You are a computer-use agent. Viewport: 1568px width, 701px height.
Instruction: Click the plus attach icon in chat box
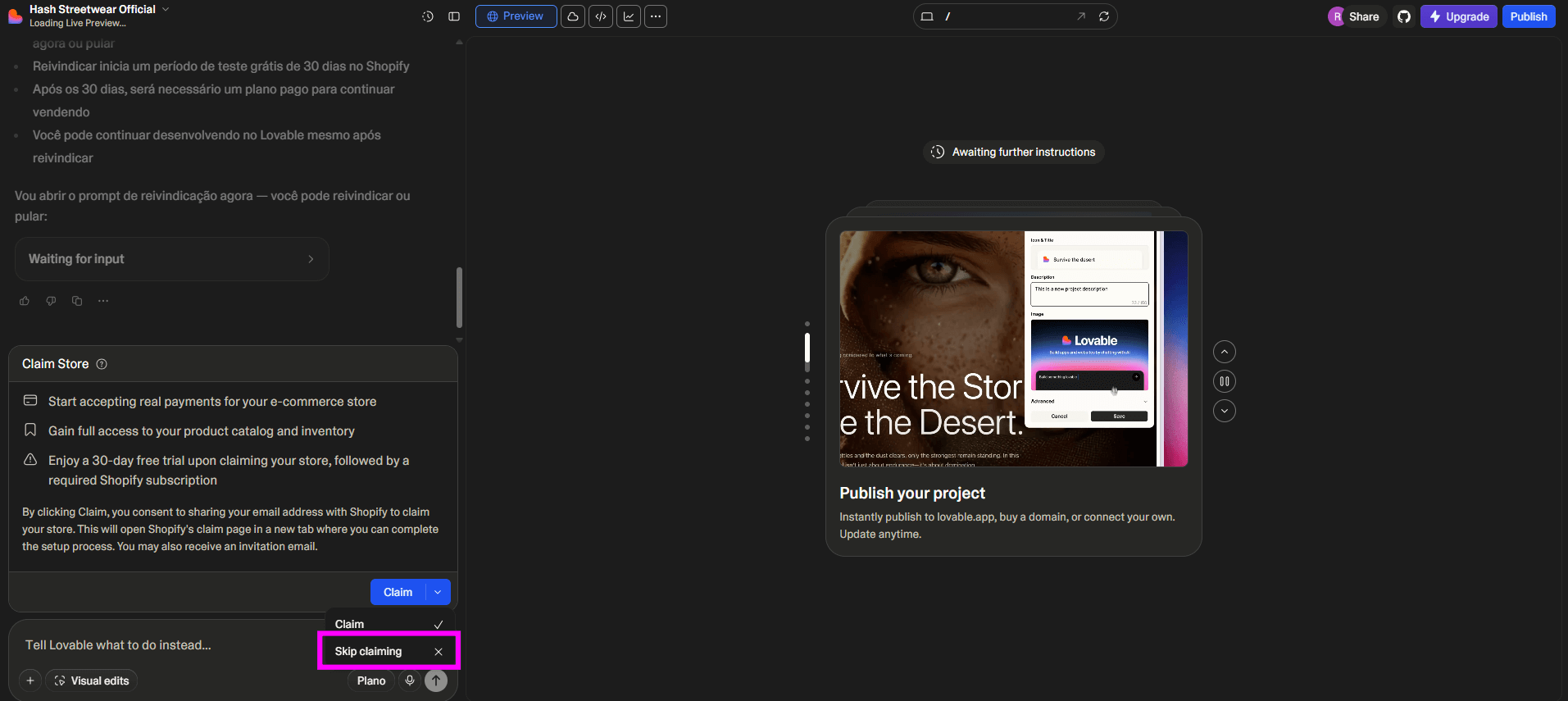pyautogui.click(x=30, y=681)
